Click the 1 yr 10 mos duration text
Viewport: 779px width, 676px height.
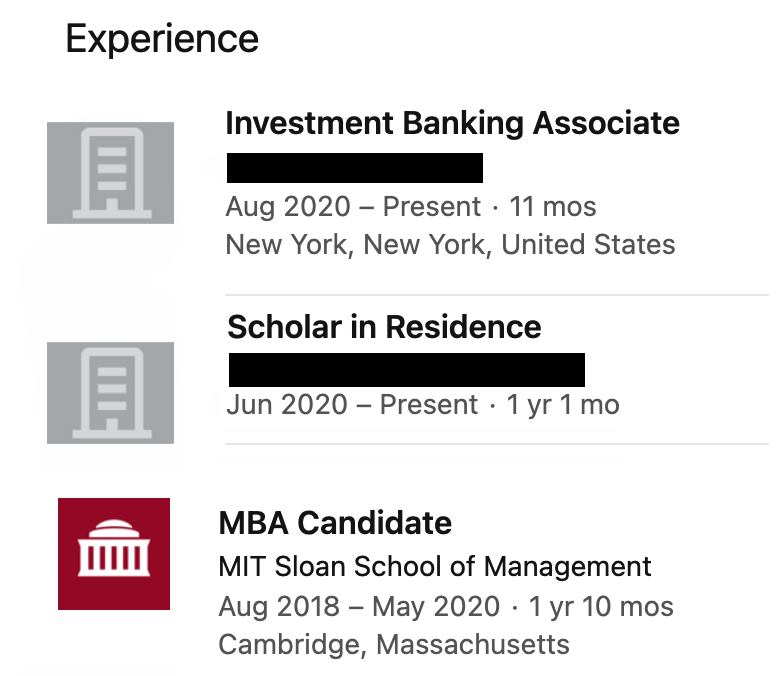601,606
